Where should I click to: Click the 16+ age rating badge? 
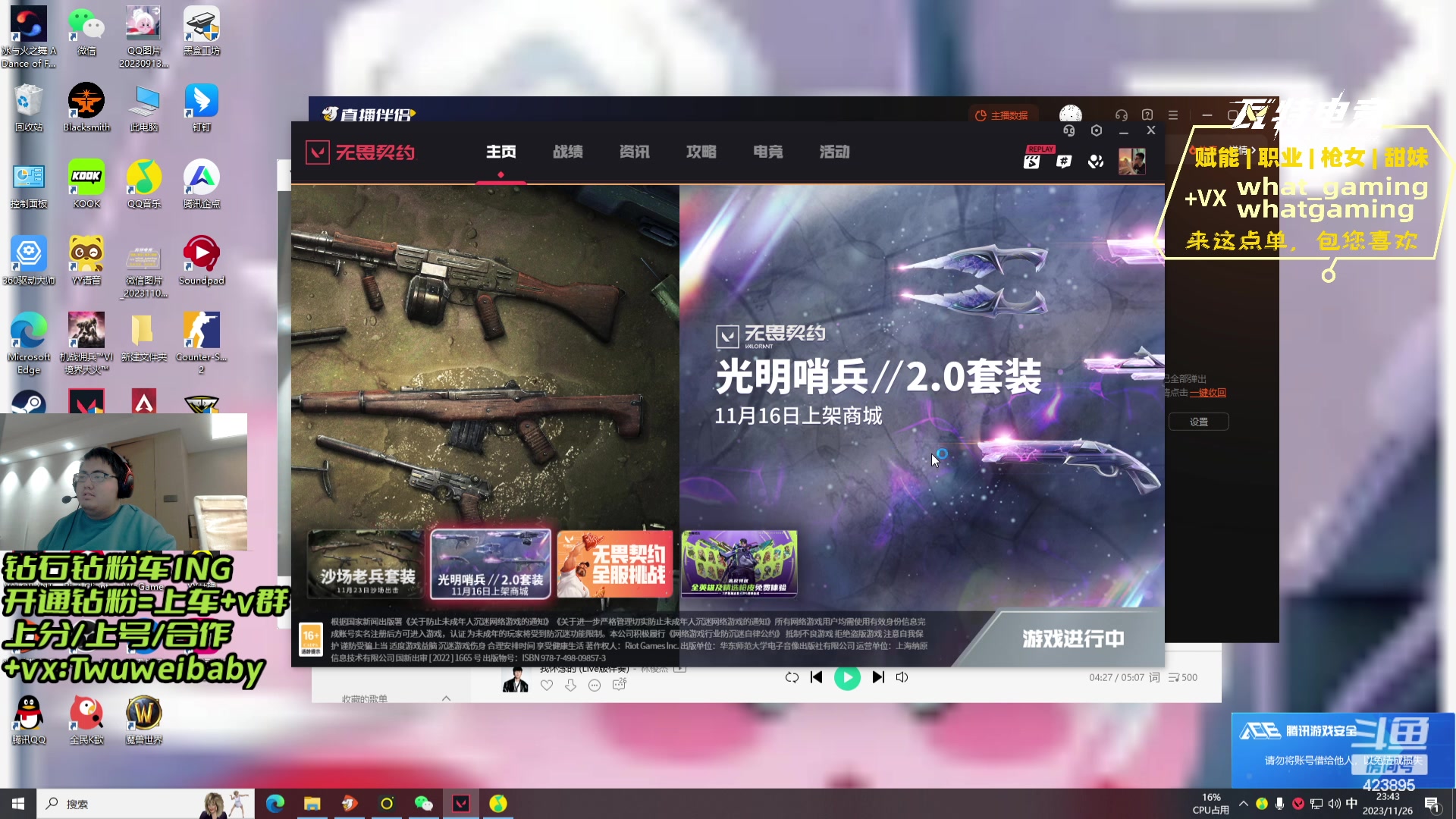click(311, 639)
